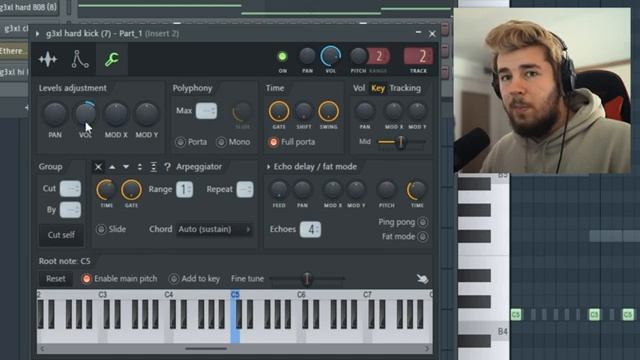640x360 pixels.
Task: Select arpeggiator up-down bounce icon
Action: 140,167
